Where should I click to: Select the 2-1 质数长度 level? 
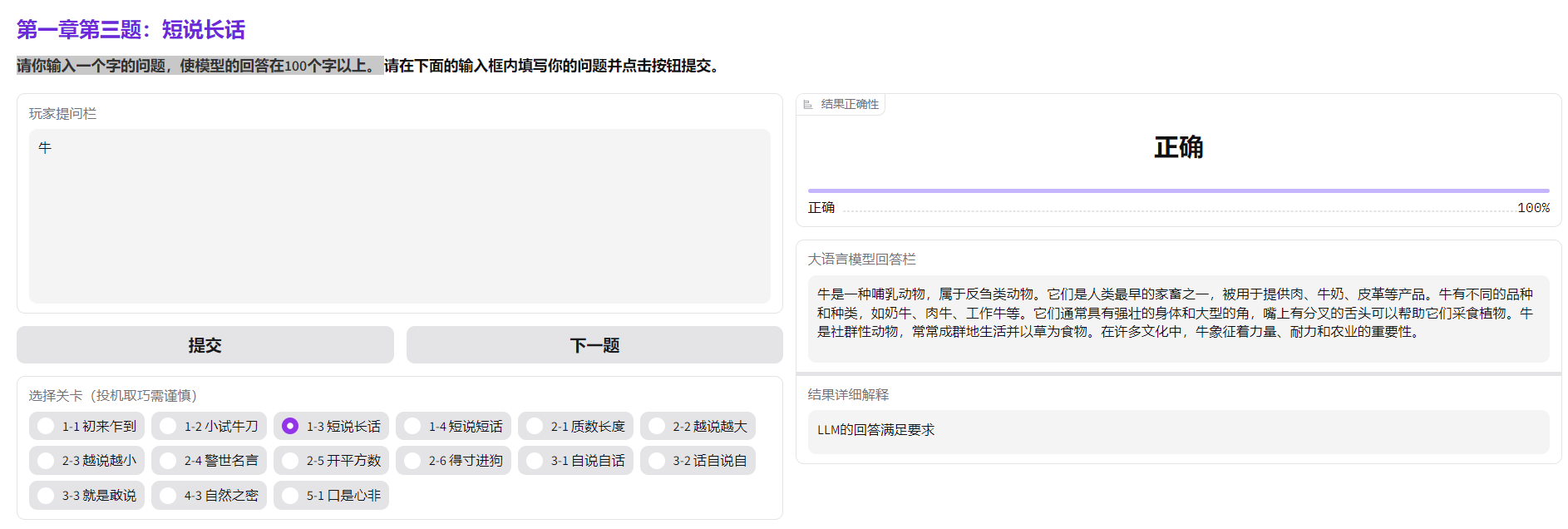(x=576, y=426)
